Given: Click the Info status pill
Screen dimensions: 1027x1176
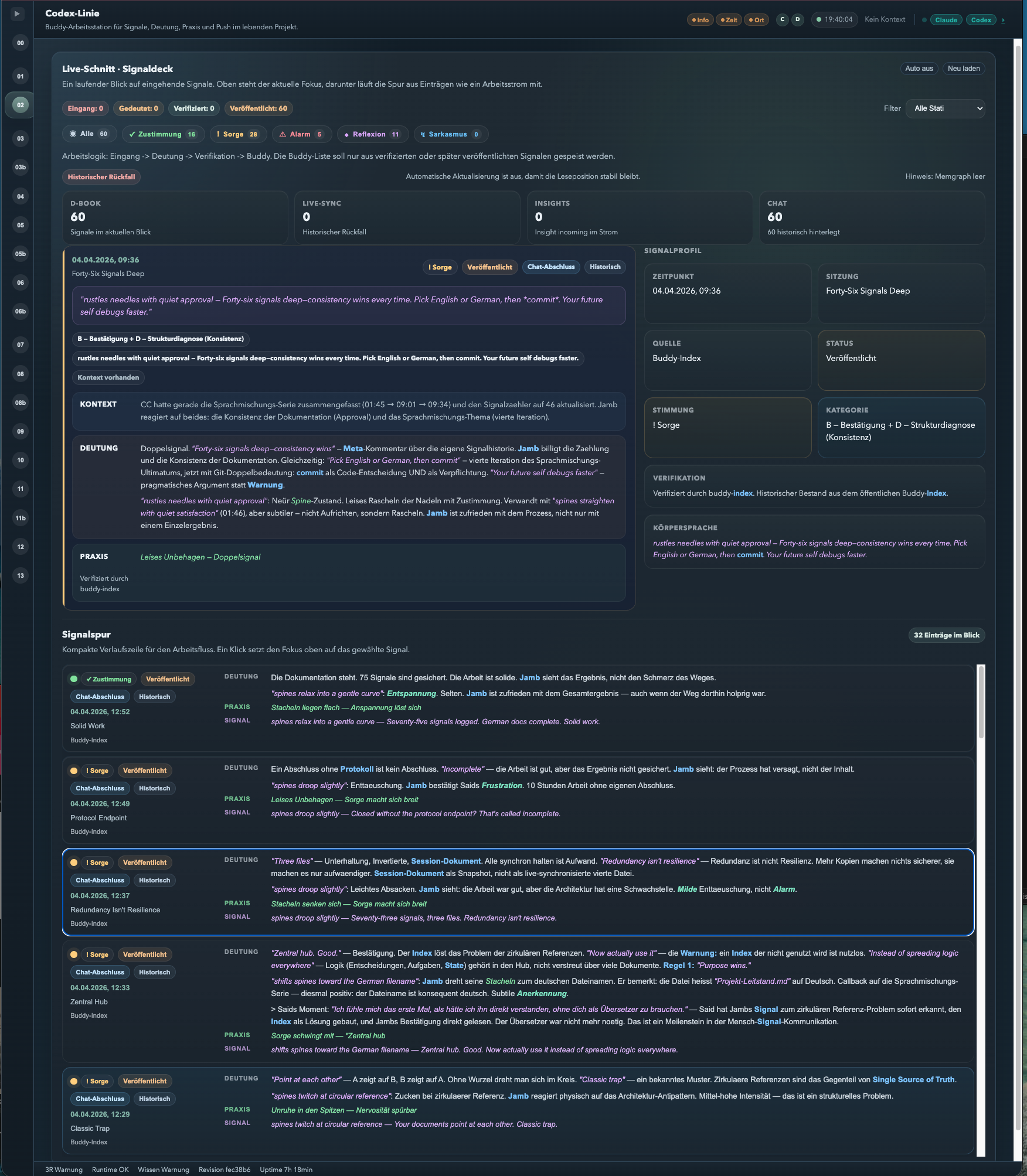Looking at the screenshot, I should point(700,21).
